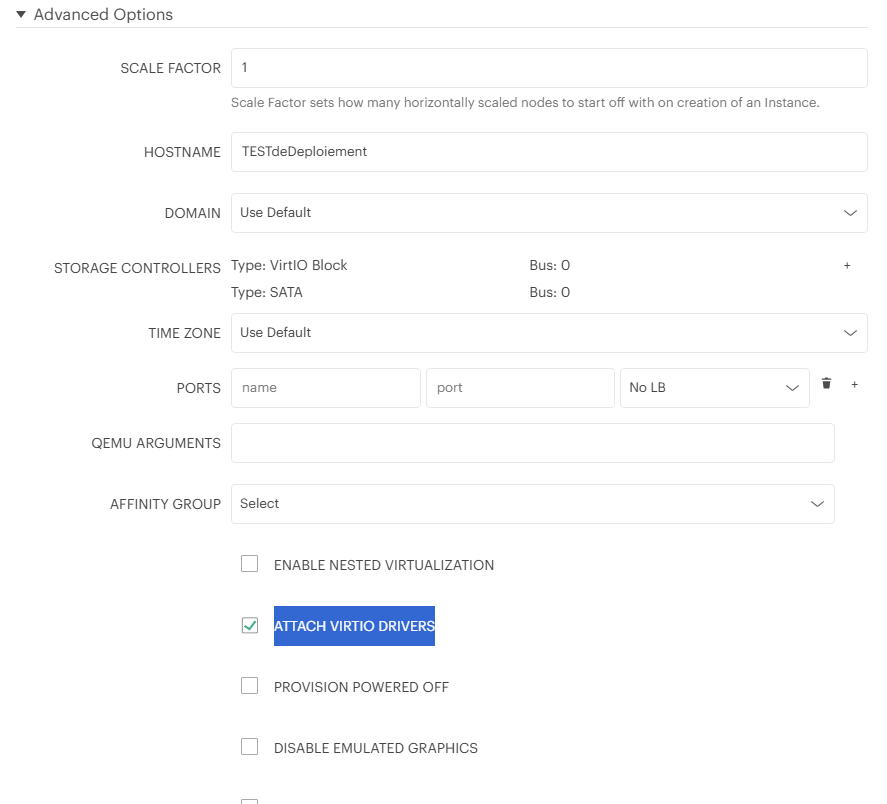Add a new port row with plus icon
887x804 pixels.
[854, 385]
